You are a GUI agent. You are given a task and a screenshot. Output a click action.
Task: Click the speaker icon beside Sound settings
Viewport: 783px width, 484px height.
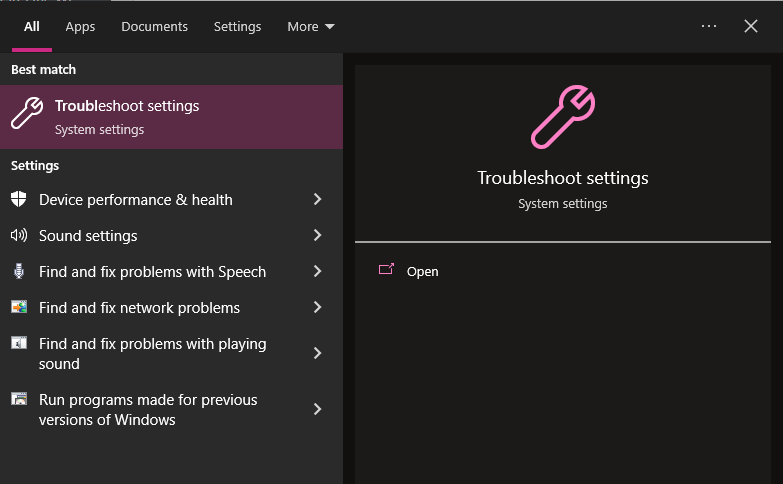pyautogui.click(x=19, y=236)
